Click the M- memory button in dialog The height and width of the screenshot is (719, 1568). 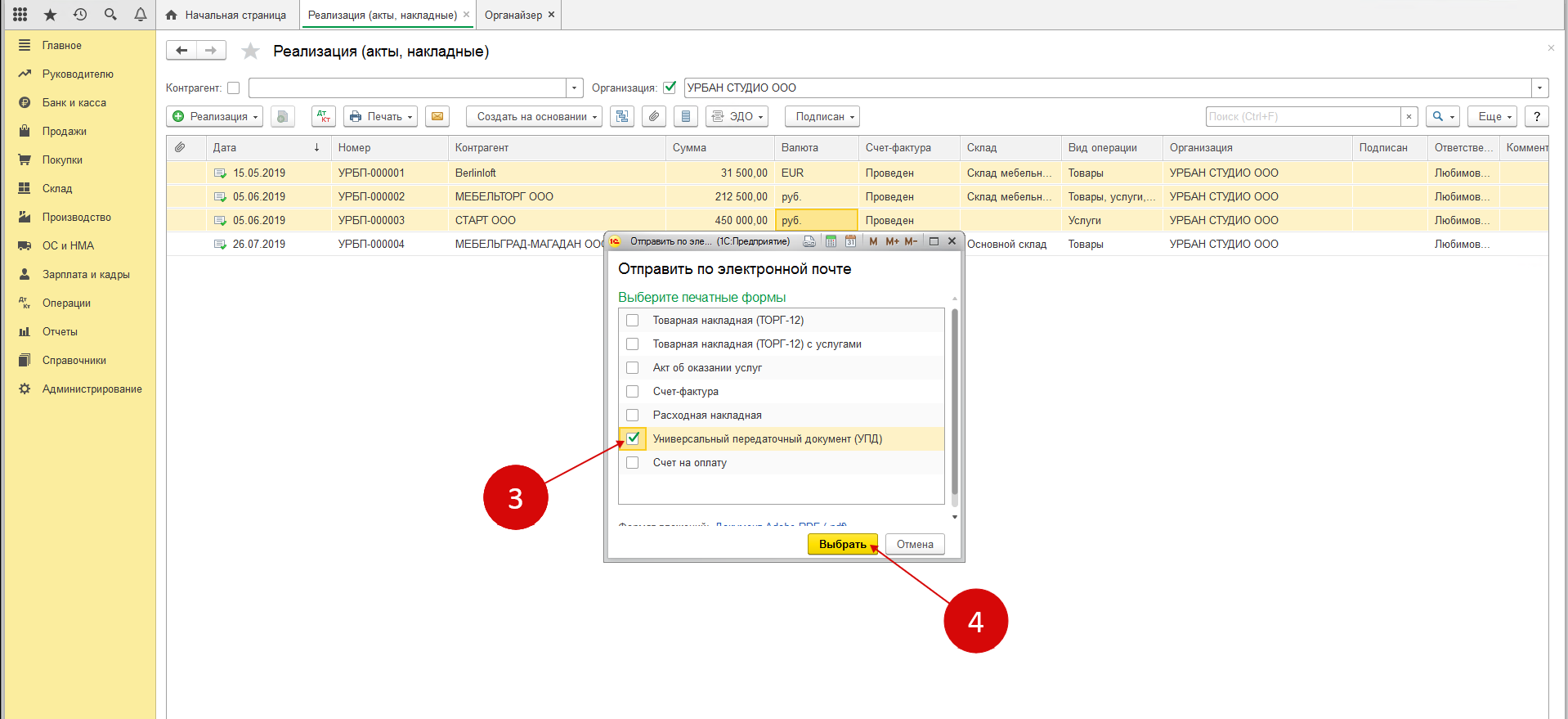click(911, 241)
